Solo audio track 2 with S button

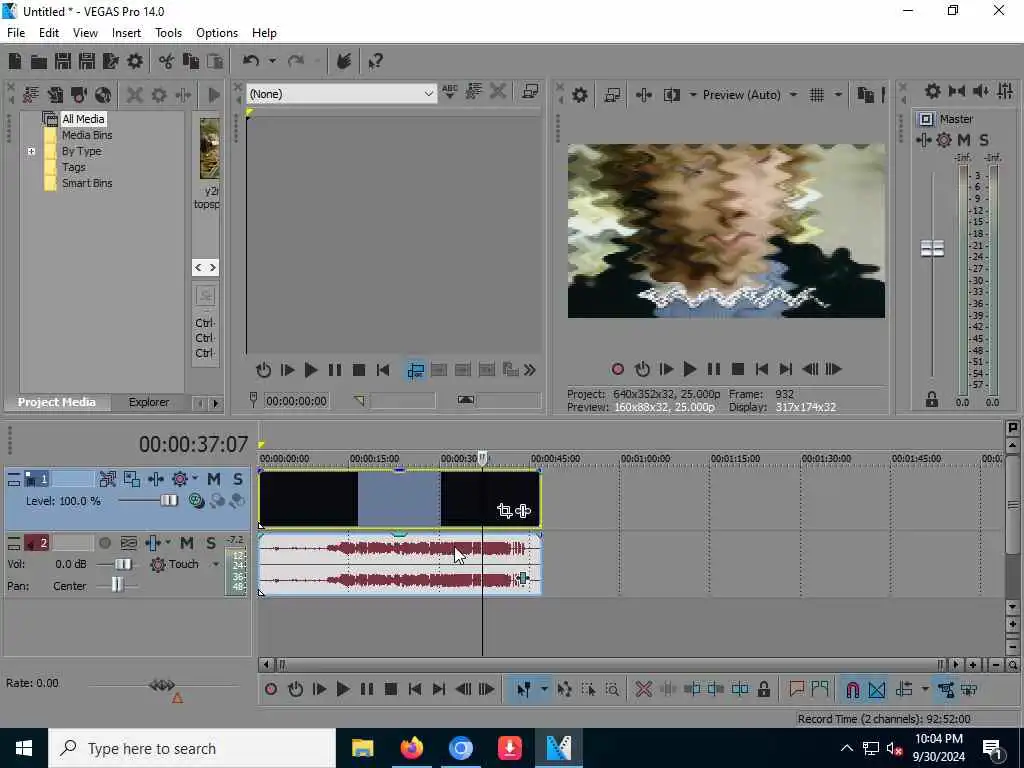click(210, 543)
